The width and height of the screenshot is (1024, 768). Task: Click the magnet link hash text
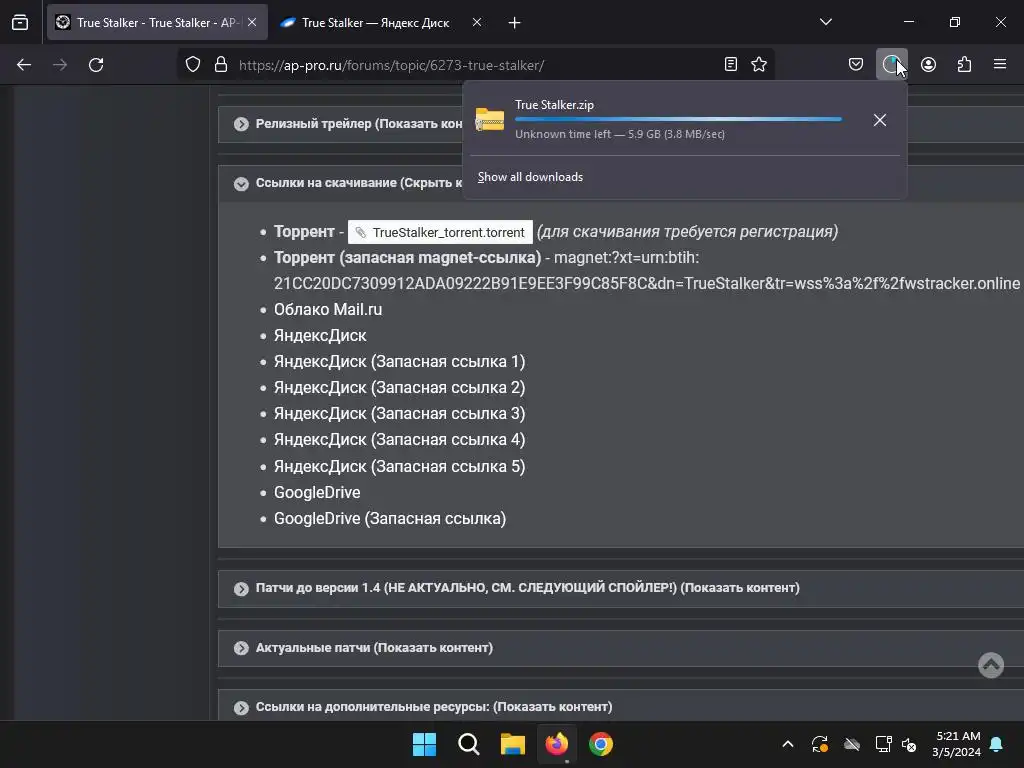coord(647,283)
